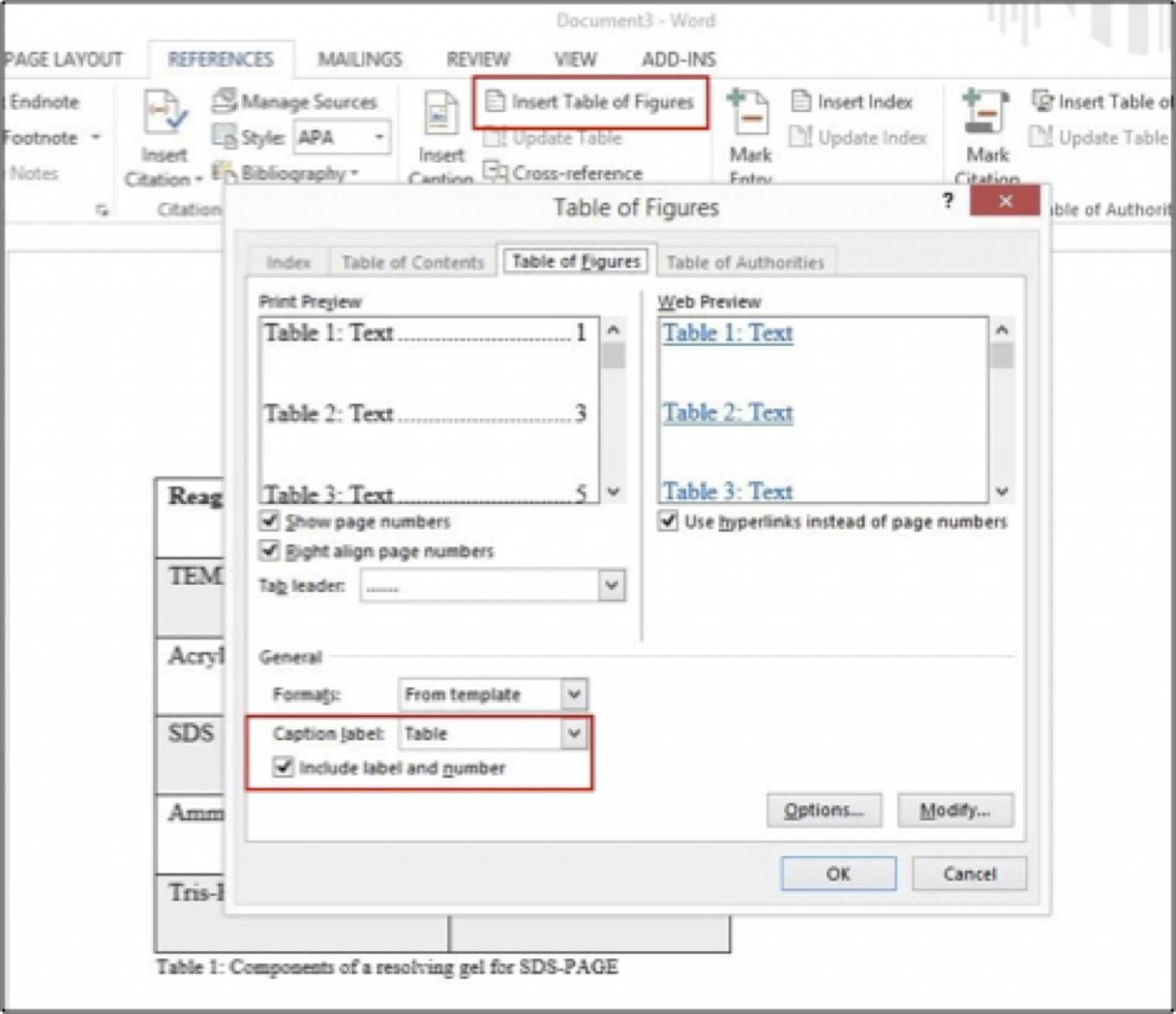Click the Mark Entry icon
The image size is (1176, 1014).
748,112
